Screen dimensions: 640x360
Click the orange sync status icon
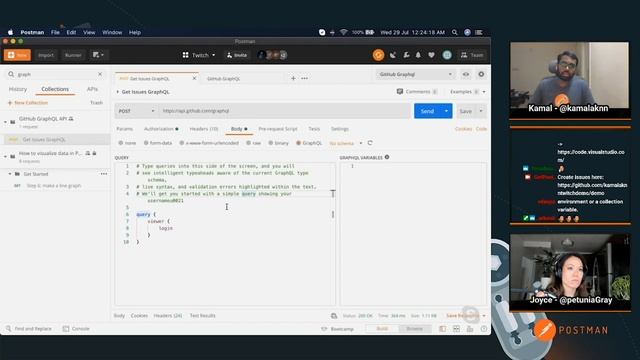(x=378, y=55)
